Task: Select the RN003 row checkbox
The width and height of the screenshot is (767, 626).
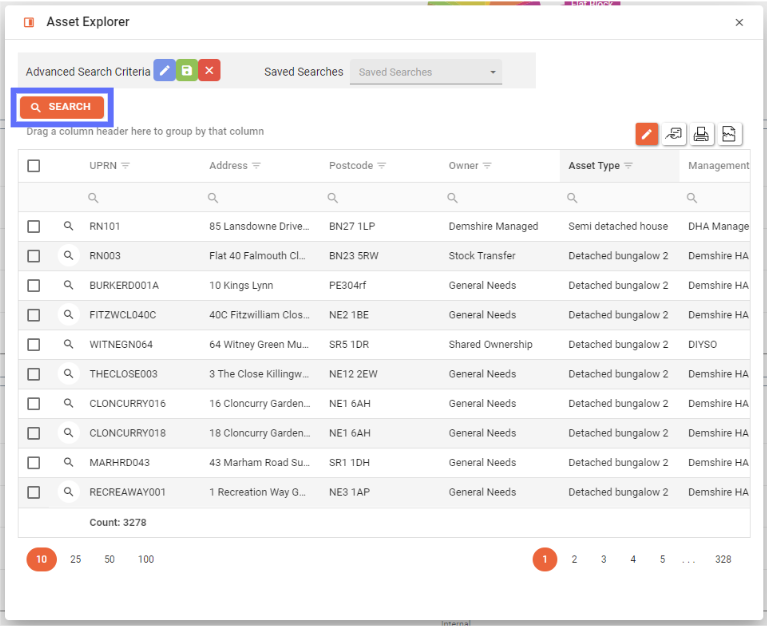Action: coord(34,256)
